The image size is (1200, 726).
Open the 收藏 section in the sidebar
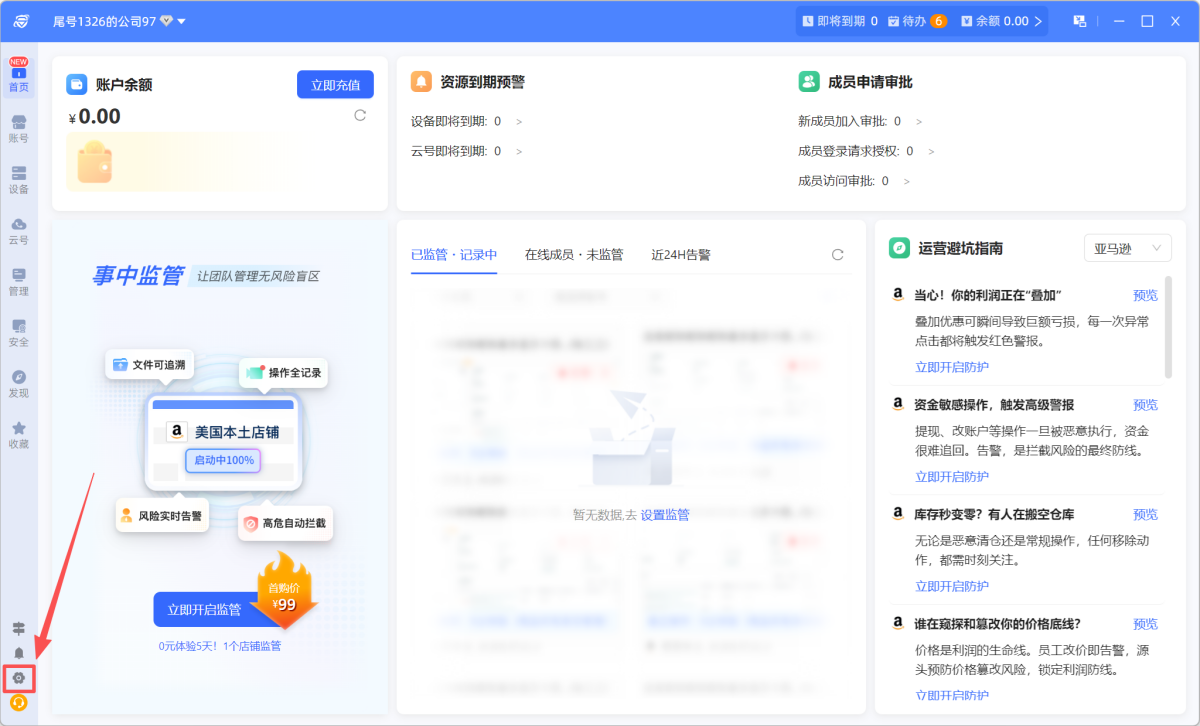(x=19, y=435)
